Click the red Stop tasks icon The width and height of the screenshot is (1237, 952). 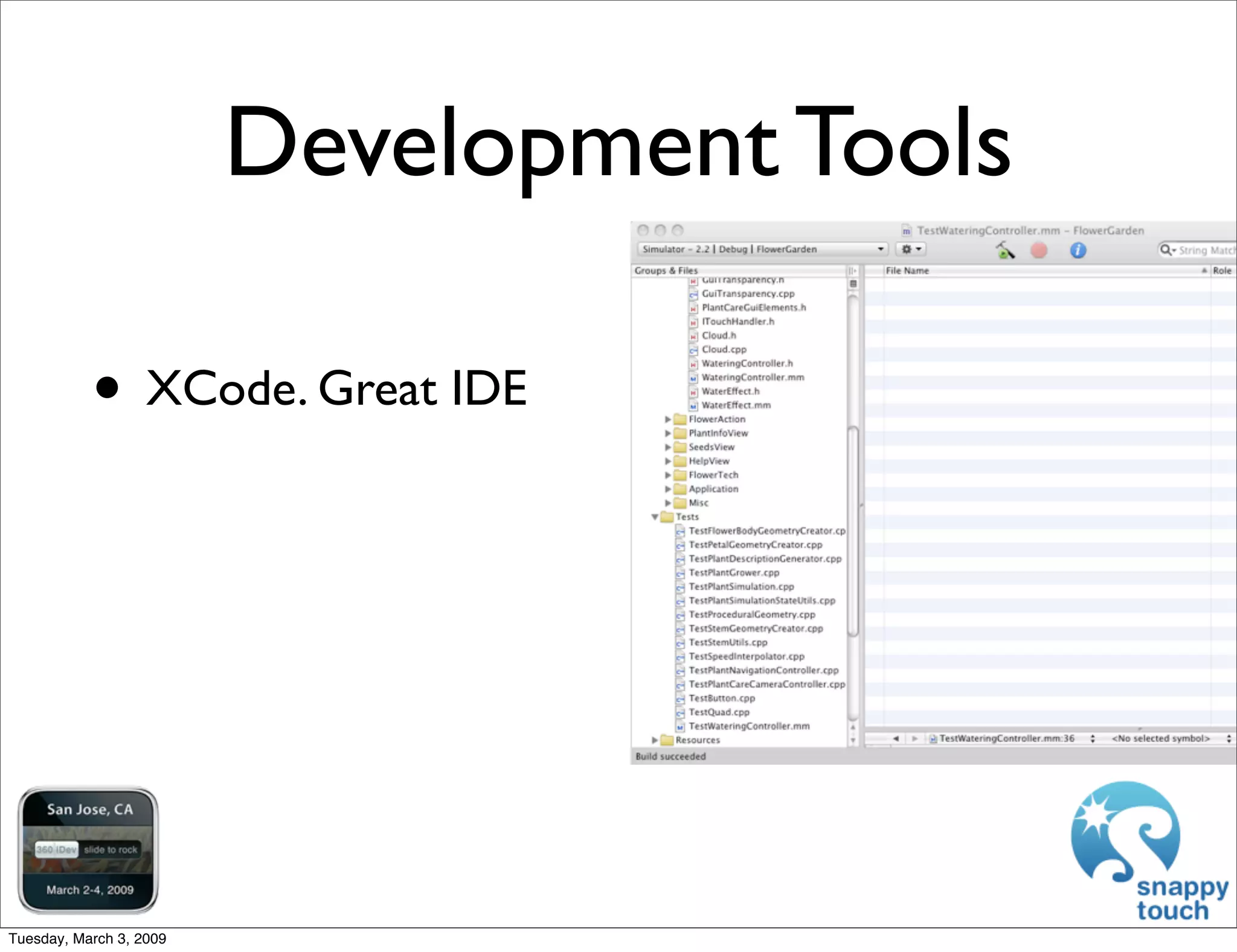tap(1039, 249)
